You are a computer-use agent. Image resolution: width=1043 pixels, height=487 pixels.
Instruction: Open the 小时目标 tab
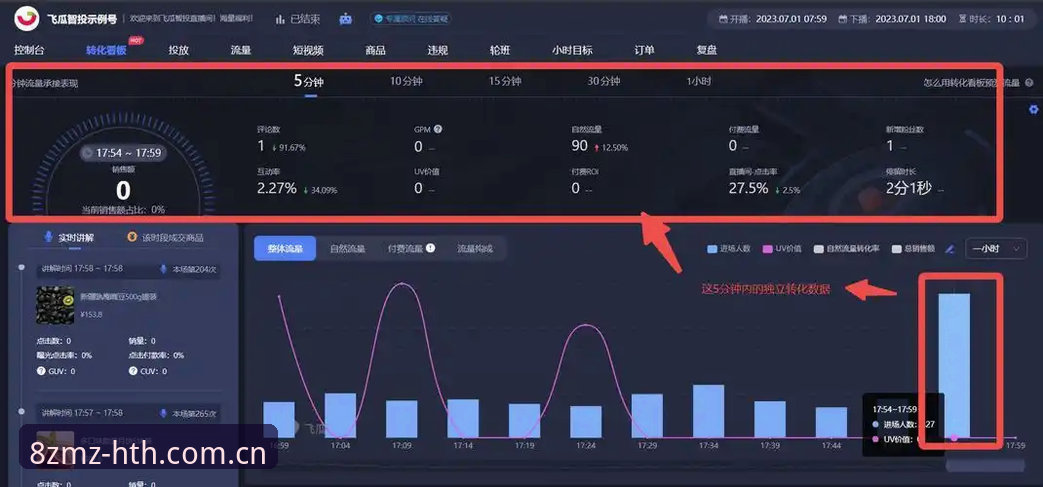572,50
